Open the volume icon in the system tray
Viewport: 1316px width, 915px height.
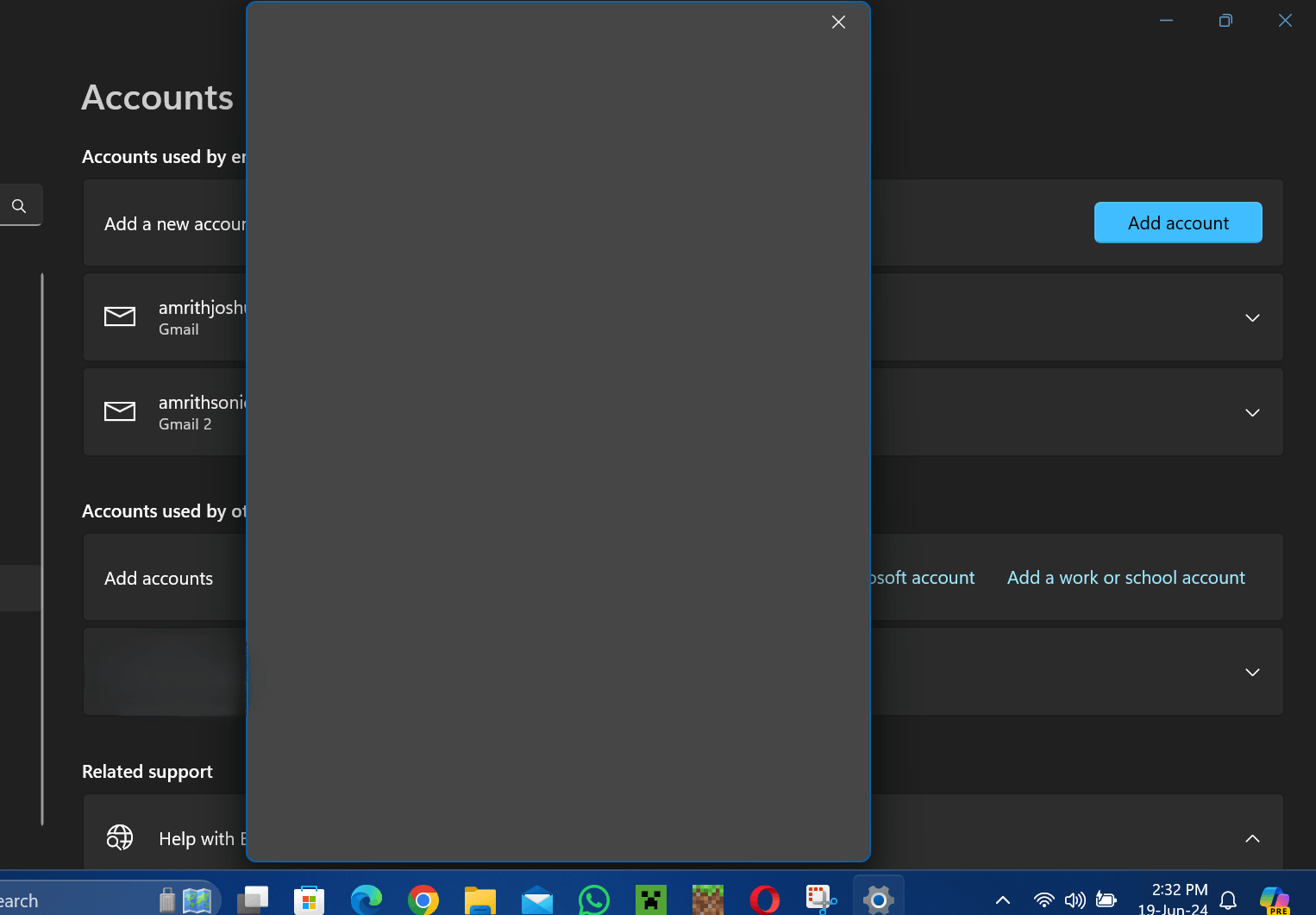[1075, 899]
